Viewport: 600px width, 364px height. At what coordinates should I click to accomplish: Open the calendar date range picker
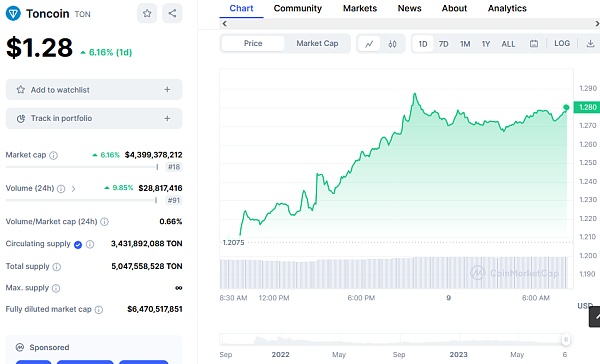pos(534,44)
